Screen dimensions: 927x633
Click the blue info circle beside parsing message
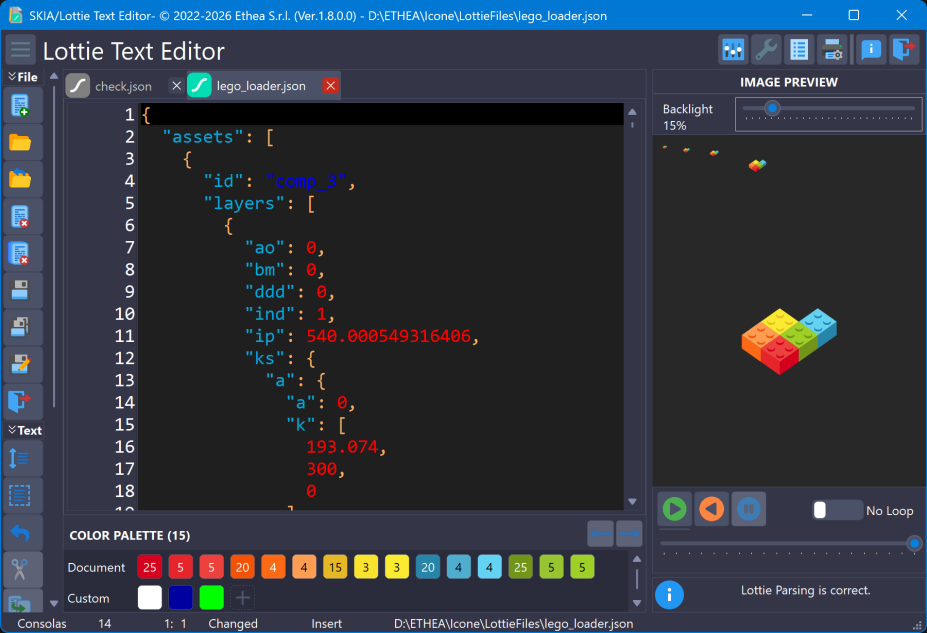pyautogui.click(x=669, y=595)
